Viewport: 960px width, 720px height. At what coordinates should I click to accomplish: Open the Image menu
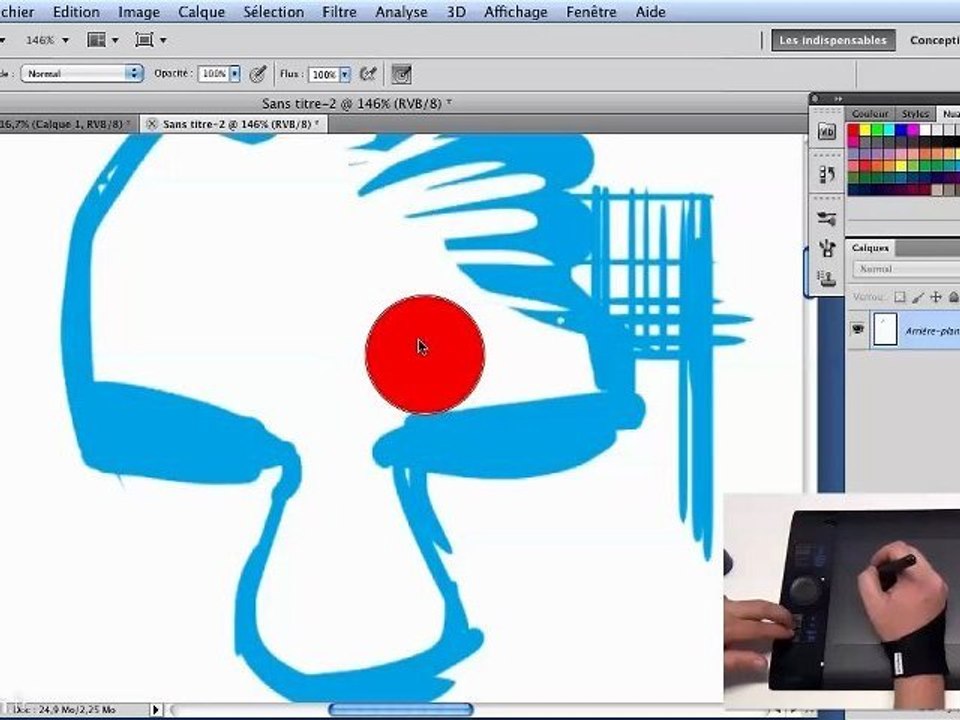(x=139, y=12)
